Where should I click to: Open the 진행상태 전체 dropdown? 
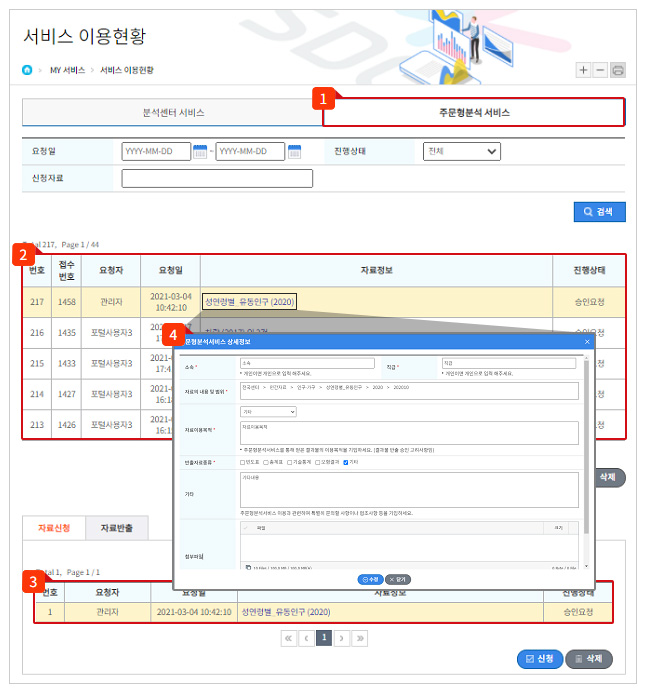click(x=462, y=151)
